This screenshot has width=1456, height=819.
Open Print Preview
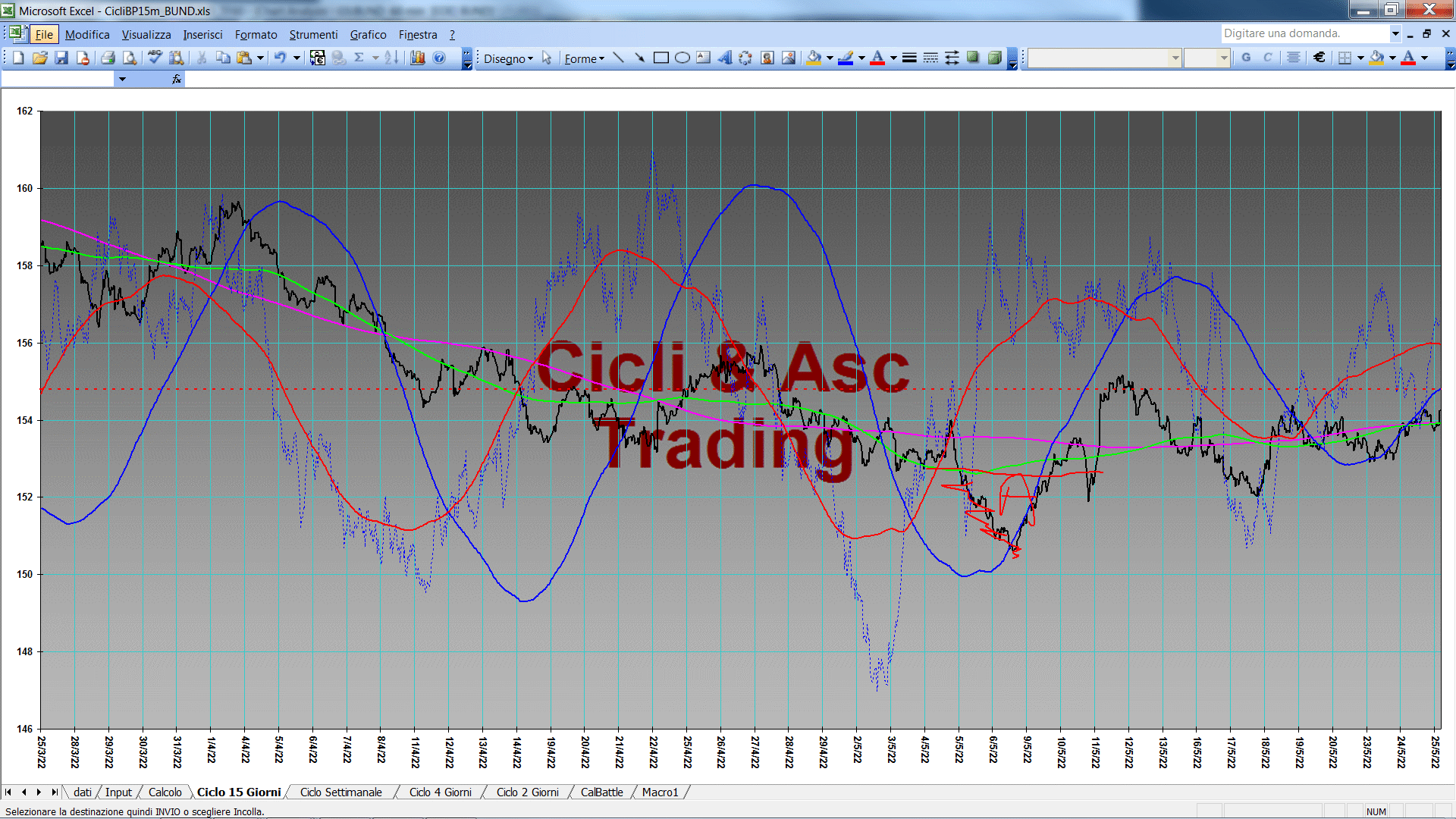(x=130, y=58)
